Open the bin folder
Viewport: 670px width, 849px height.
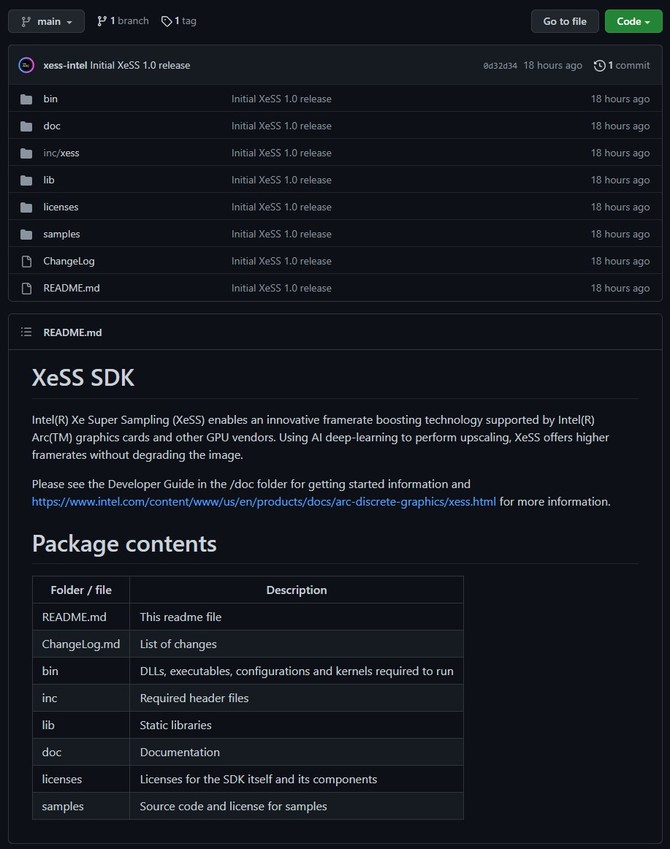click(50, 99)
